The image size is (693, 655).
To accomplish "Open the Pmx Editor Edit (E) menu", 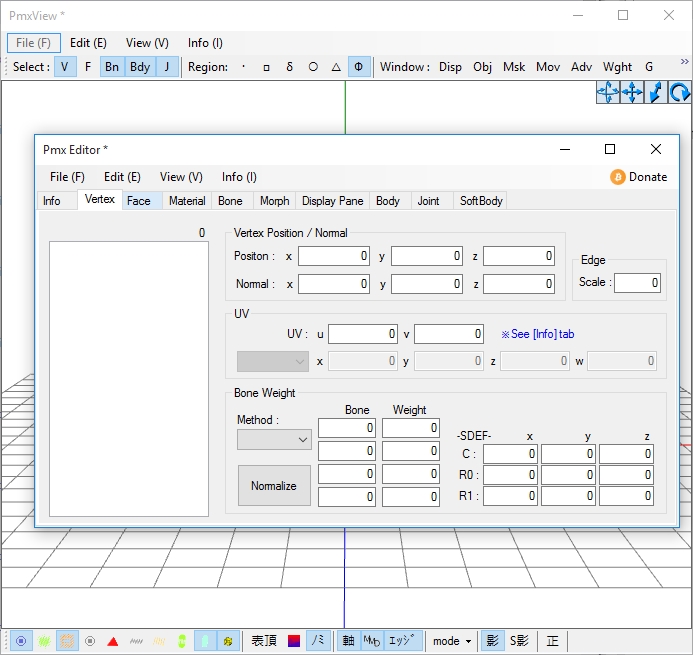I will point(122,177).
